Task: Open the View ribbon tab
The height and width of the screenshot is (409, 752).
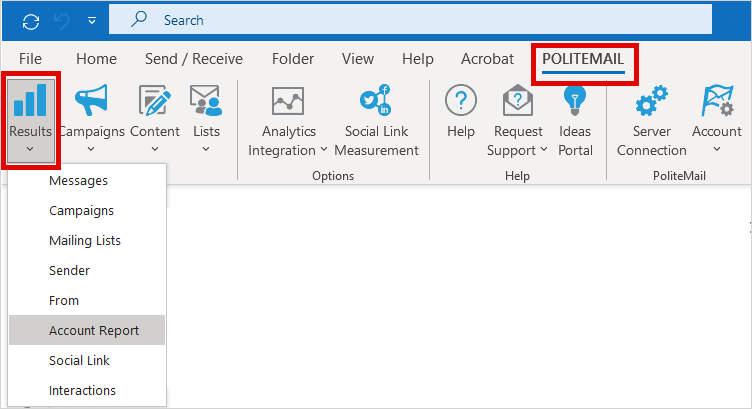Action: click(358, 58)
